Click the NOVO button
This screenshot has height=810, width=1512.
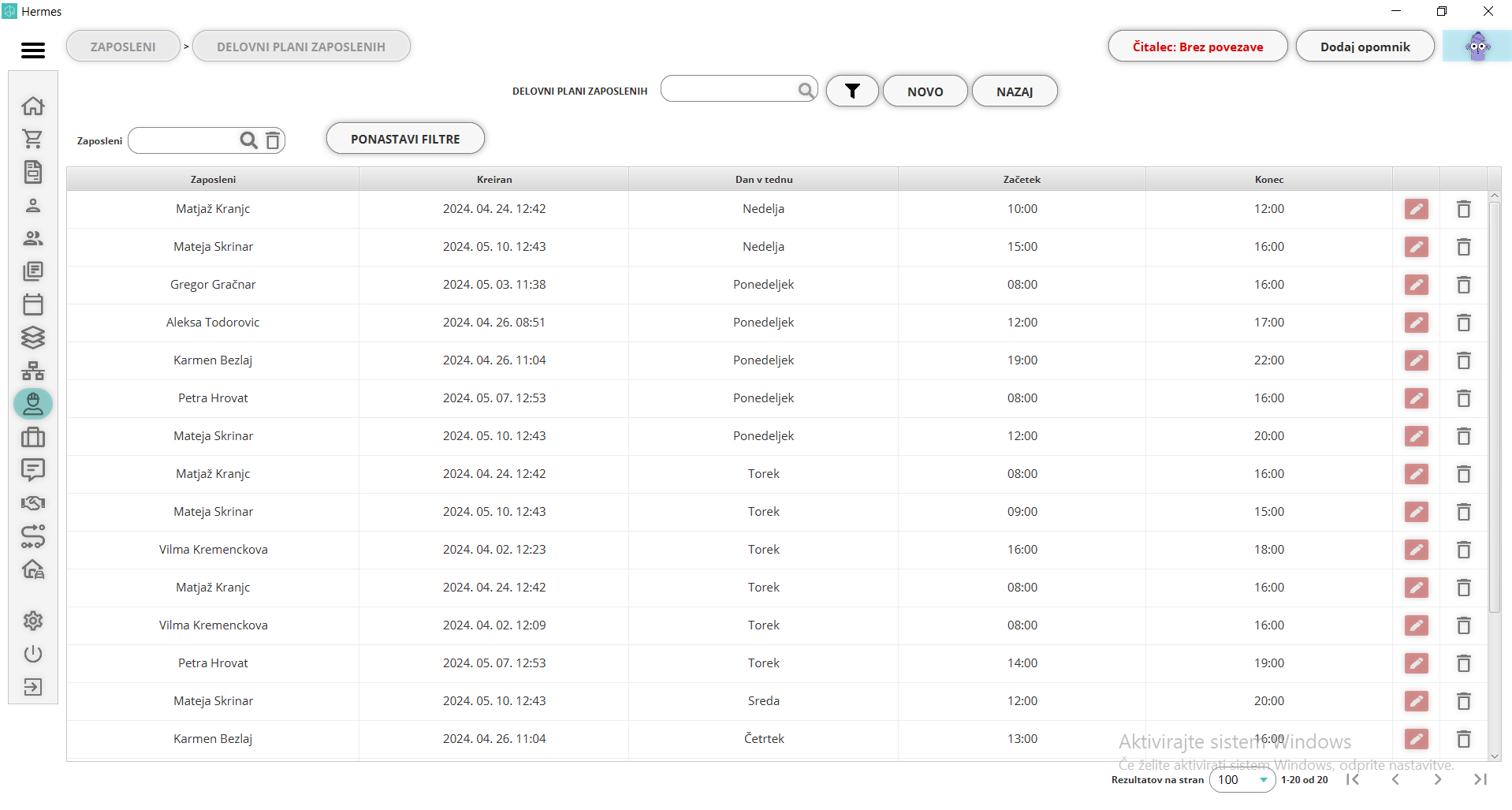[925, 91]
